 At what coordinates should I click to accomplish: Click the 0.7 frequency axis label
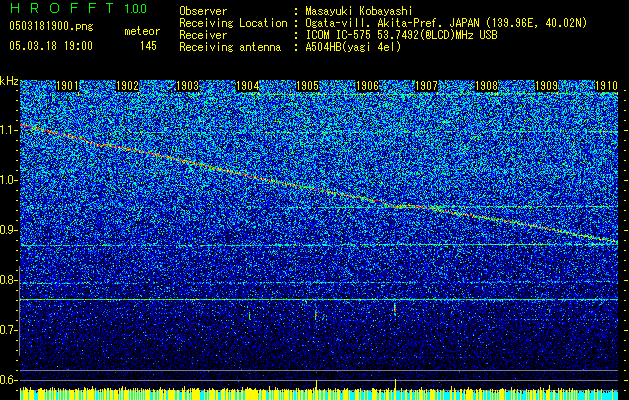9,330
